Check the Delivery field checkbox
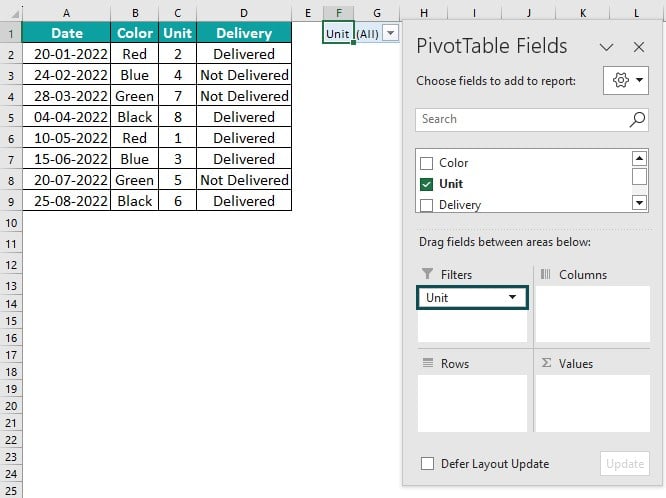Viewport: 666px width, 498px height. (426, 205)
